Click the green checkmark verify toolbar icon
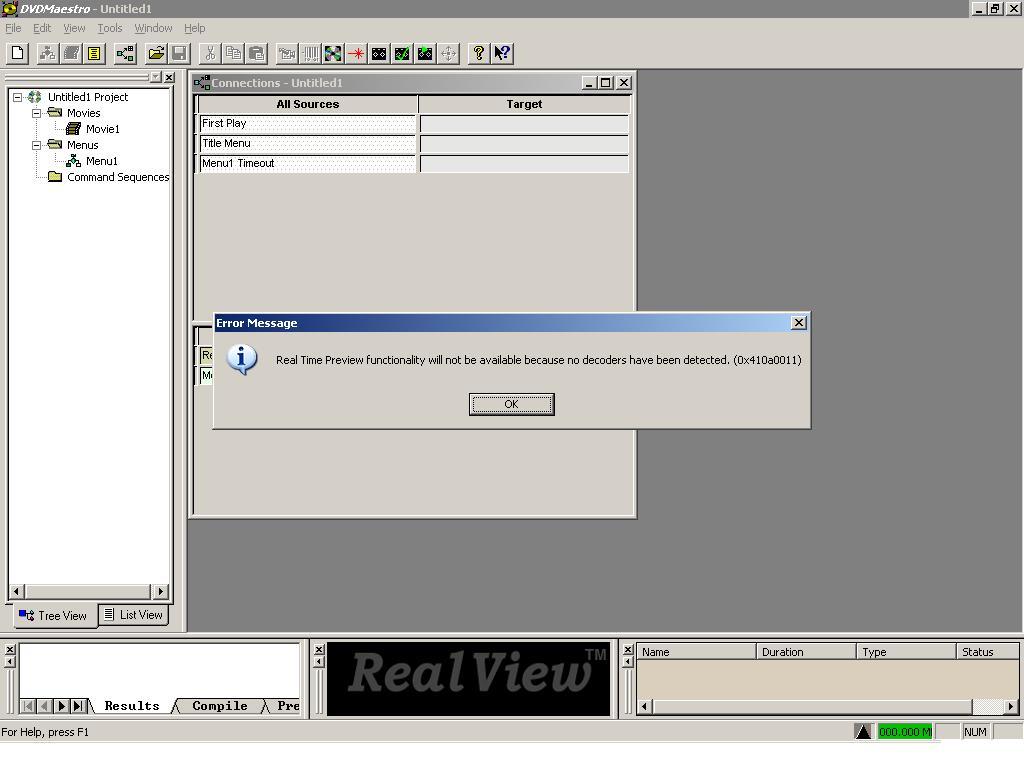 click(402, 53)
